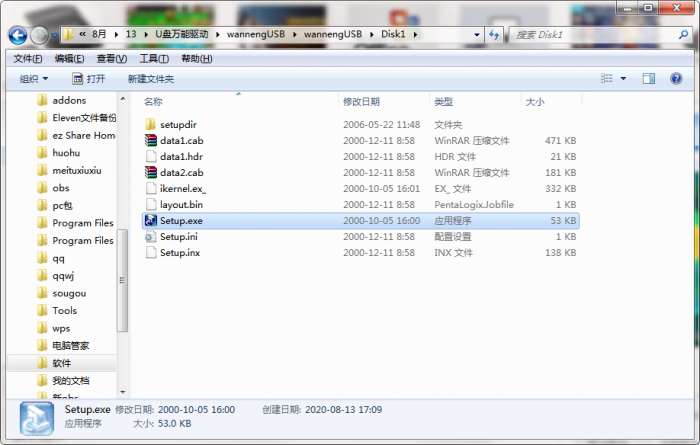Viewport: 700px width, 445px height.
Task: Click the refresh icon beside address bar
Action: 494,34
